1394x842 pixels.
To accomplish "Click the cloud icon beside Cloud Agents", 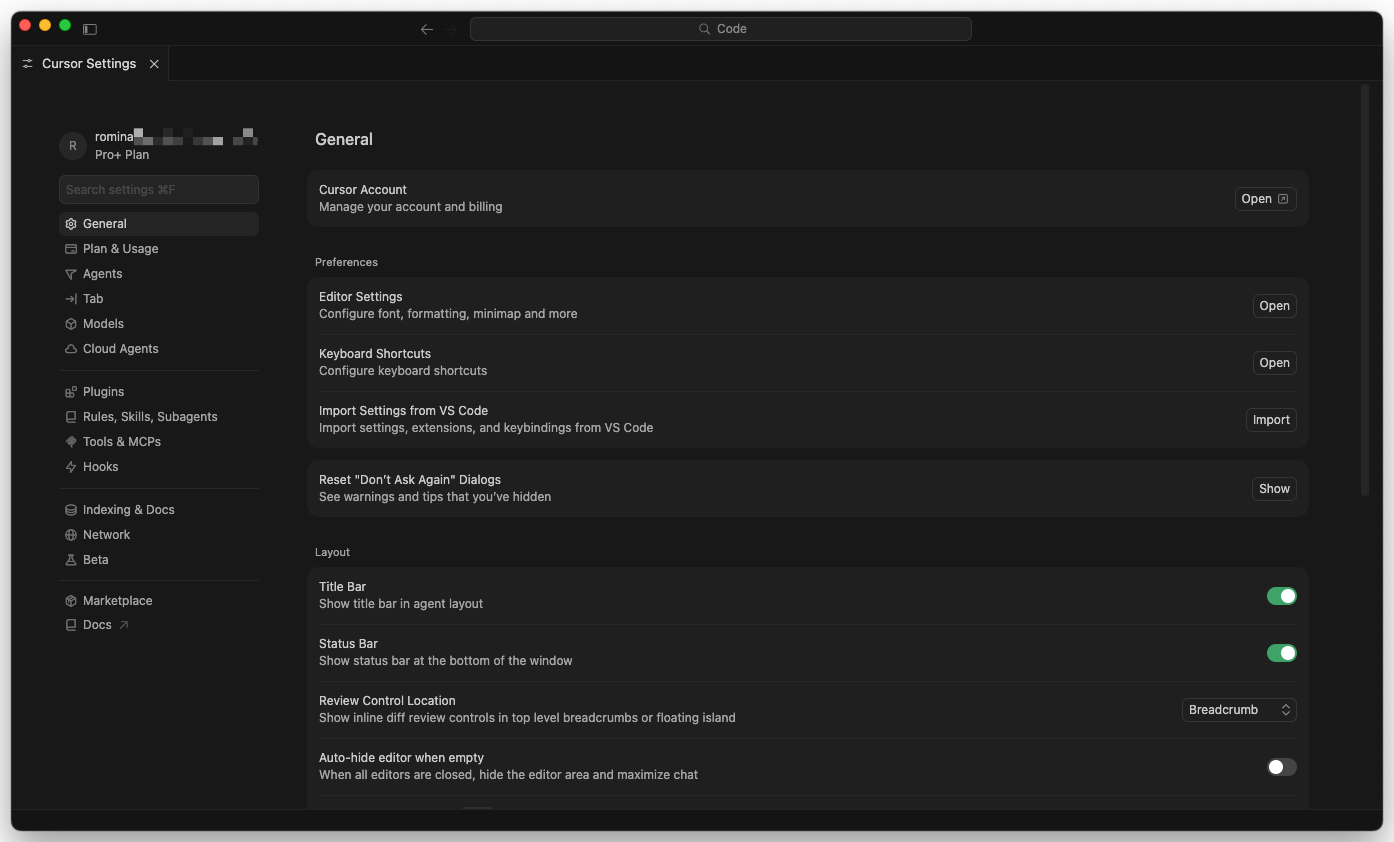I will [x=71, y=349].
